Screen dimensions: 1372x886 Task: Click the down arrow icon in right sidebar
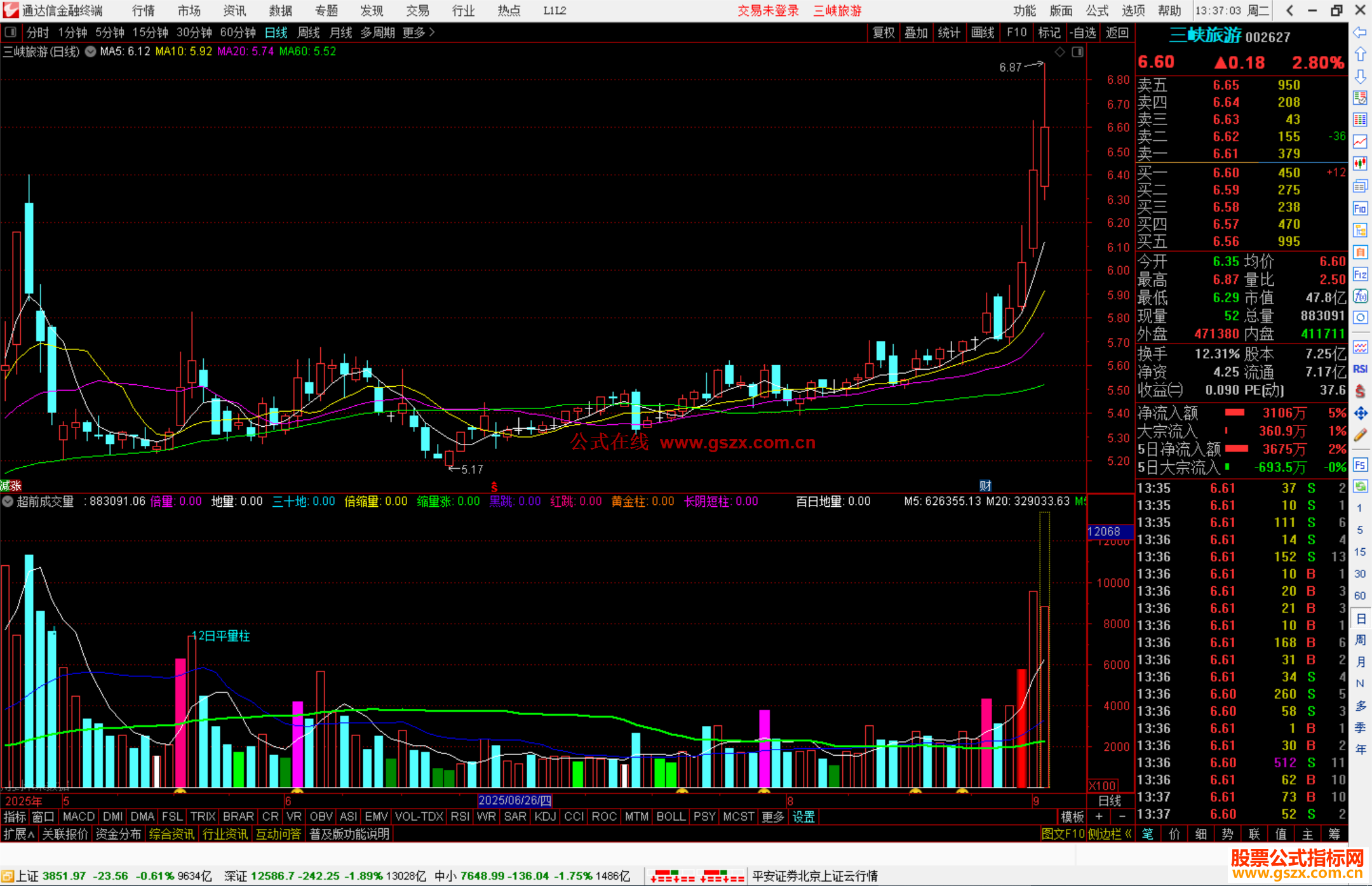pos(1360,76)
